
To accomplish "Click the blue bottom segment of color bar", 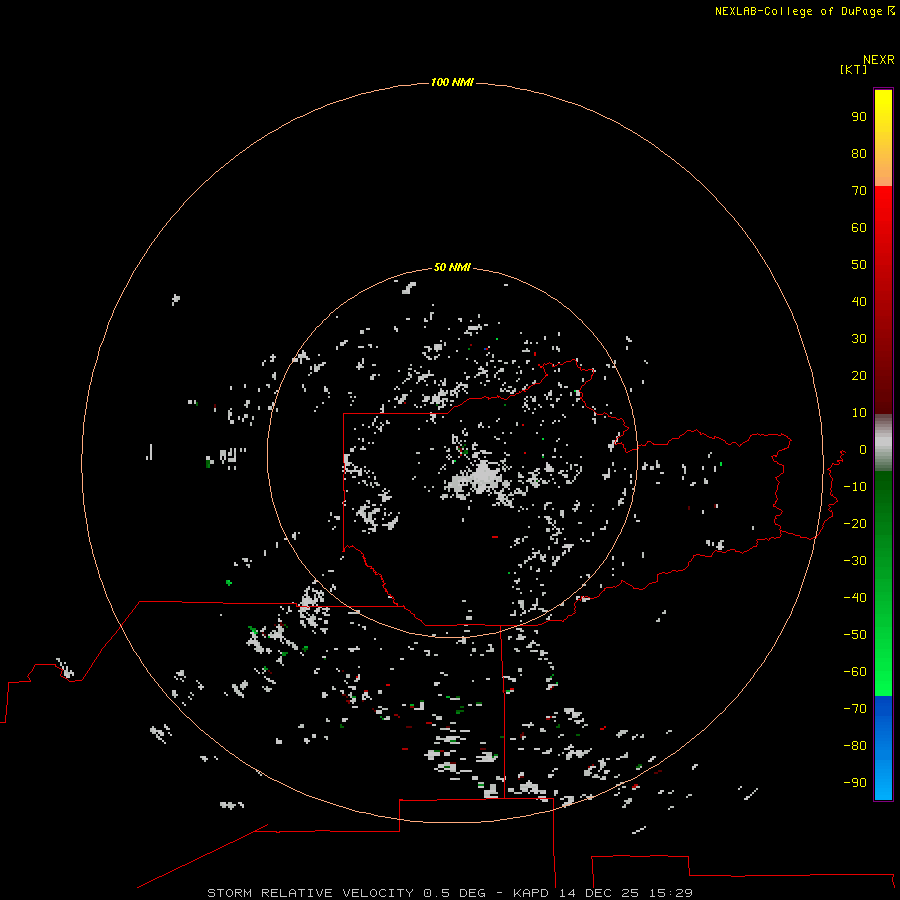I will click(883, 748).
